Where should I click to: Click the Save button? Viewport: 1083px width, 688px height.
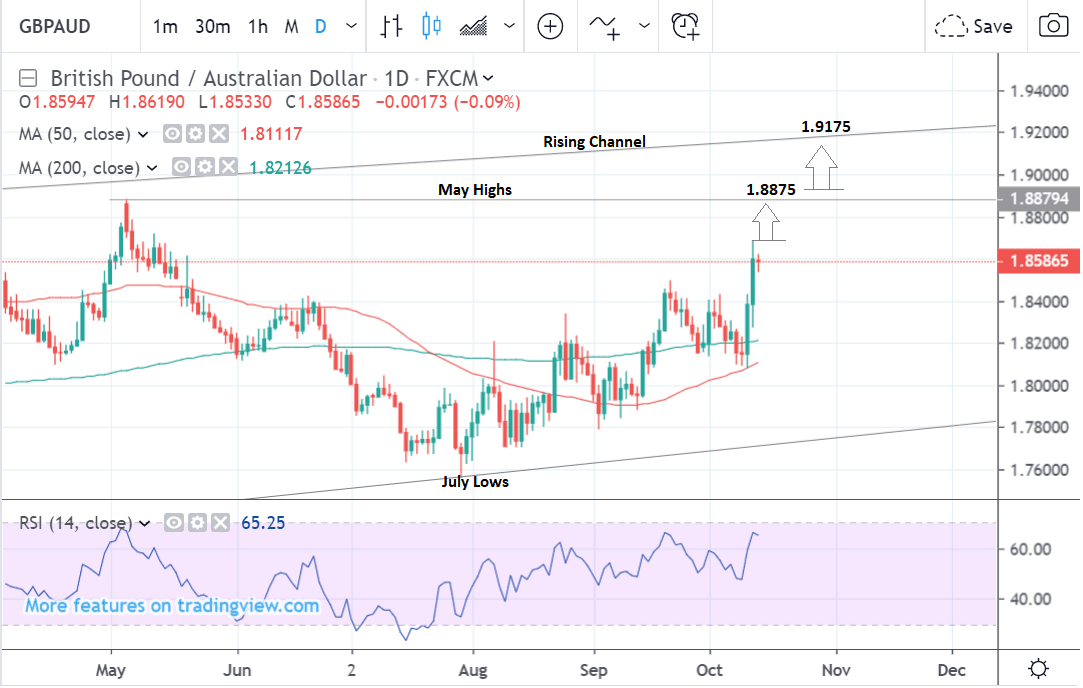coord(974,27)
